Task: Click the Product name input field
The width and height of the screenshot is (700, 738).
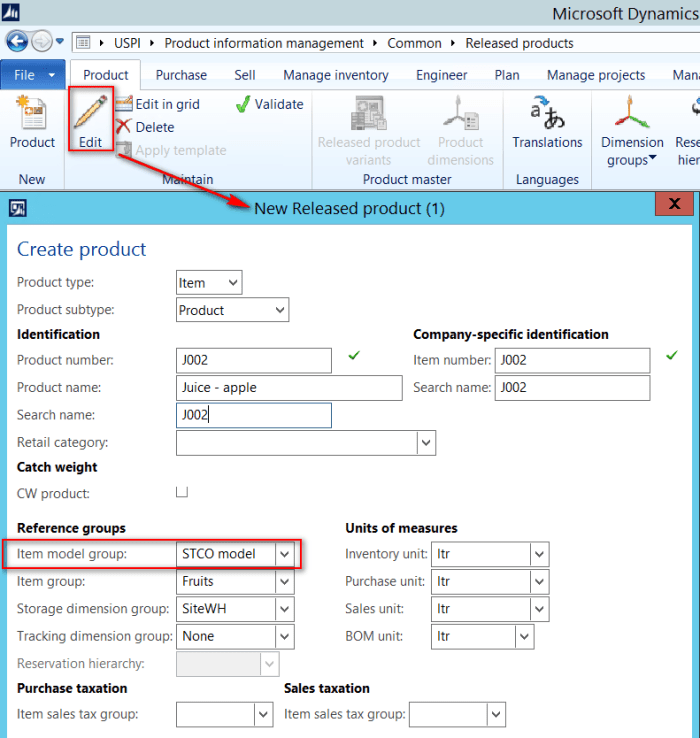Action: [x=288, y=388]
